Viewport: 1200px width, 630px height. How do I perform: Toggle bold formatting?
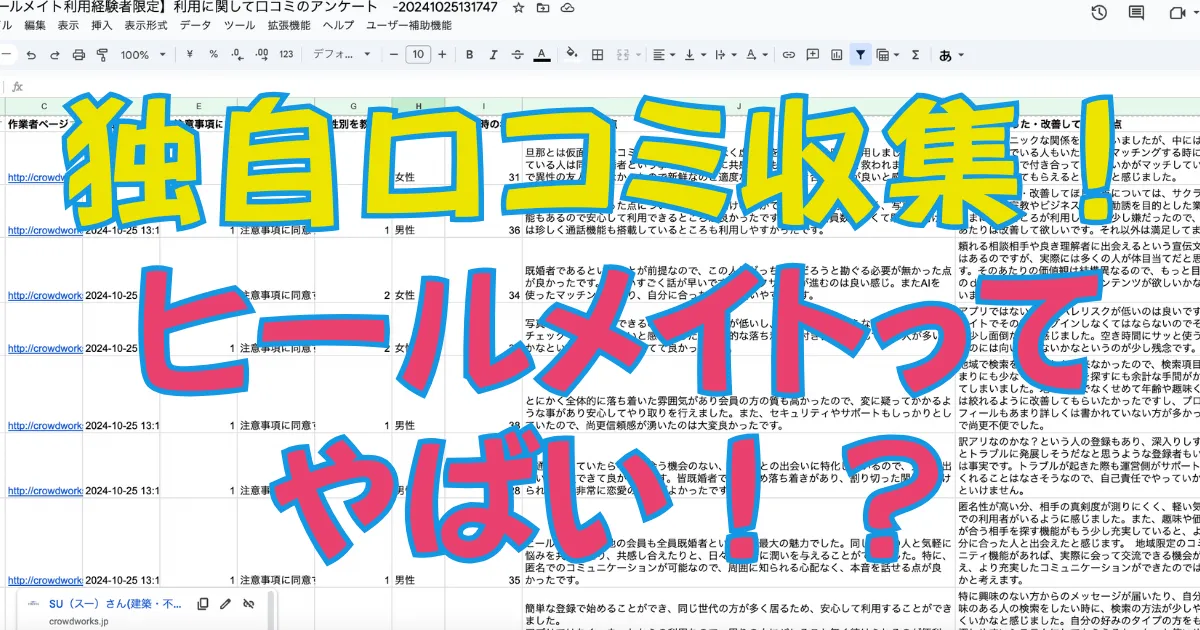[x=469, y=55]
